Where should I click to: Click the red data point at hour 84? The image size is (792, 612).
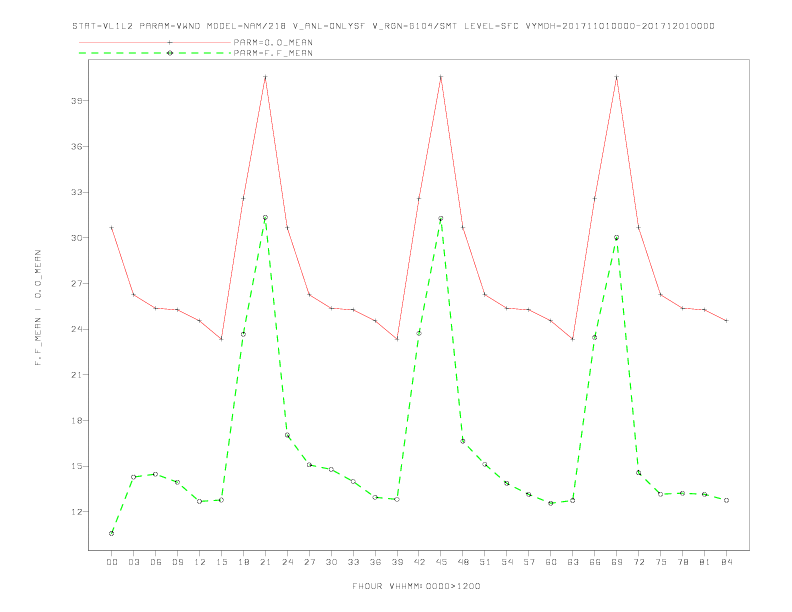(727, 321)
